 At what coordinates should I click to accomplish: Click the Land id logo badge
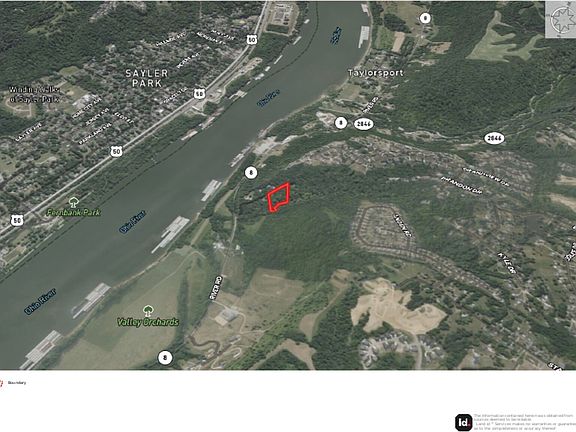463,422
